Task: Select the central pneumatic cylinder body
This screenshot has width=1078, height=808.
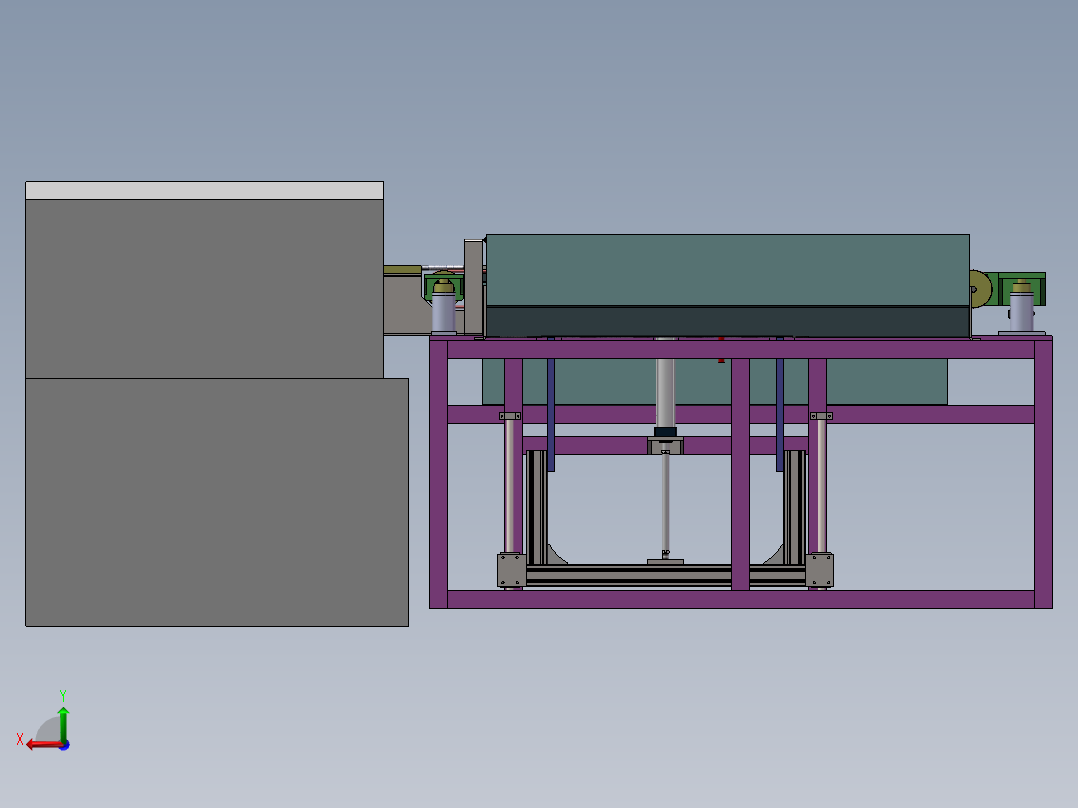Action: [665, 393]
